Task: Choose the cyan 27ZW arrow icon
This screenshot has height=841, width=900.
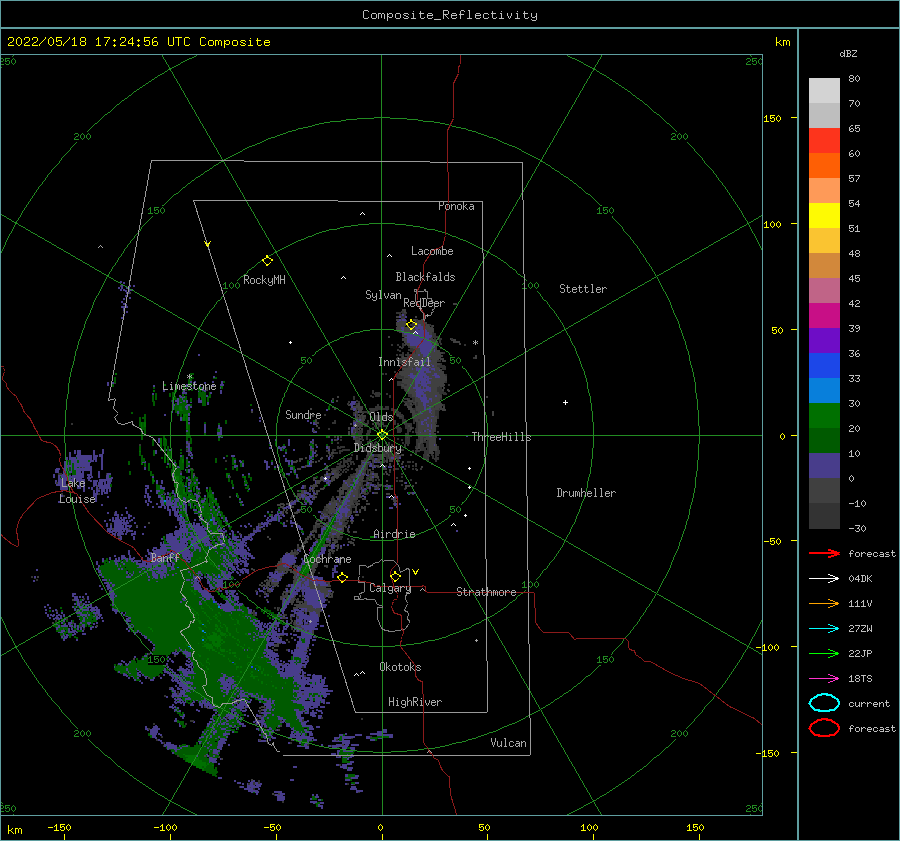Action: [x=824, y=629]
